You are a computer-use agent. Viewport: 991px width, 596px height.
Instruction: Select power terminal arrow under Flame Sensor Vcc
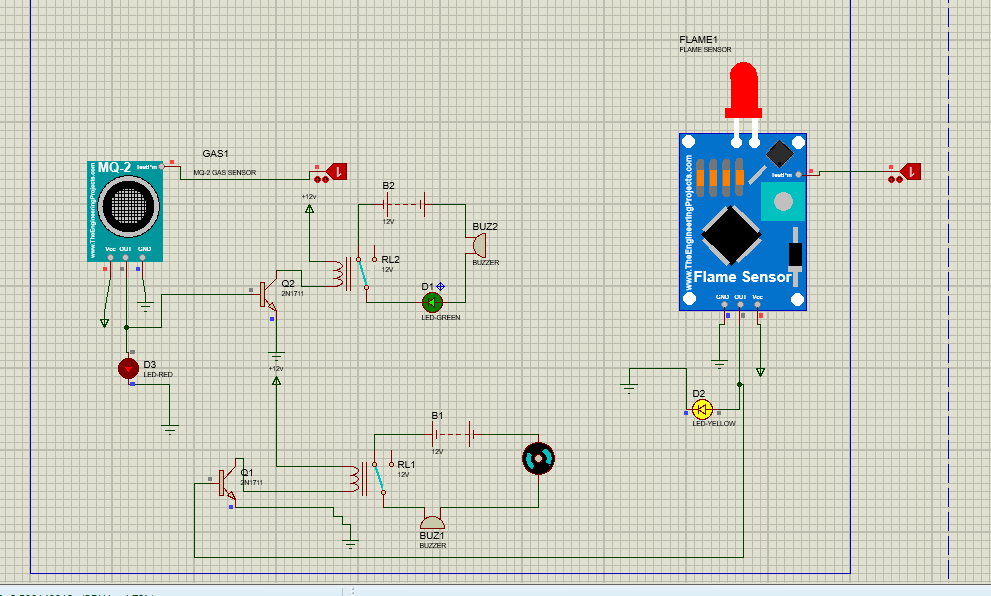tap(760, 372)
